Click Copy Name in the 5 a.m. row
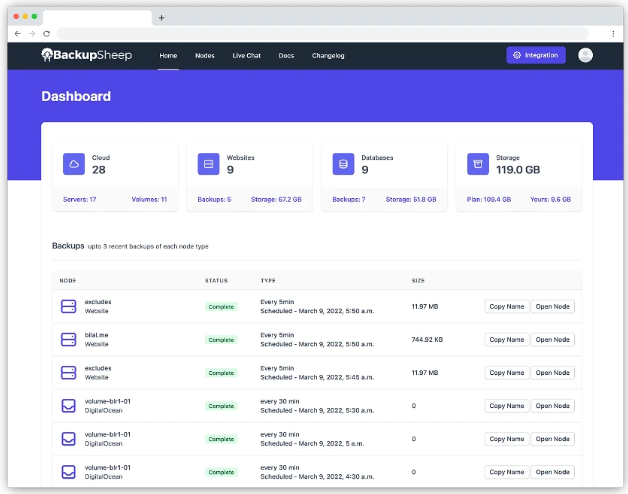Viewport: 628px width, 494px height. (507, 439)
